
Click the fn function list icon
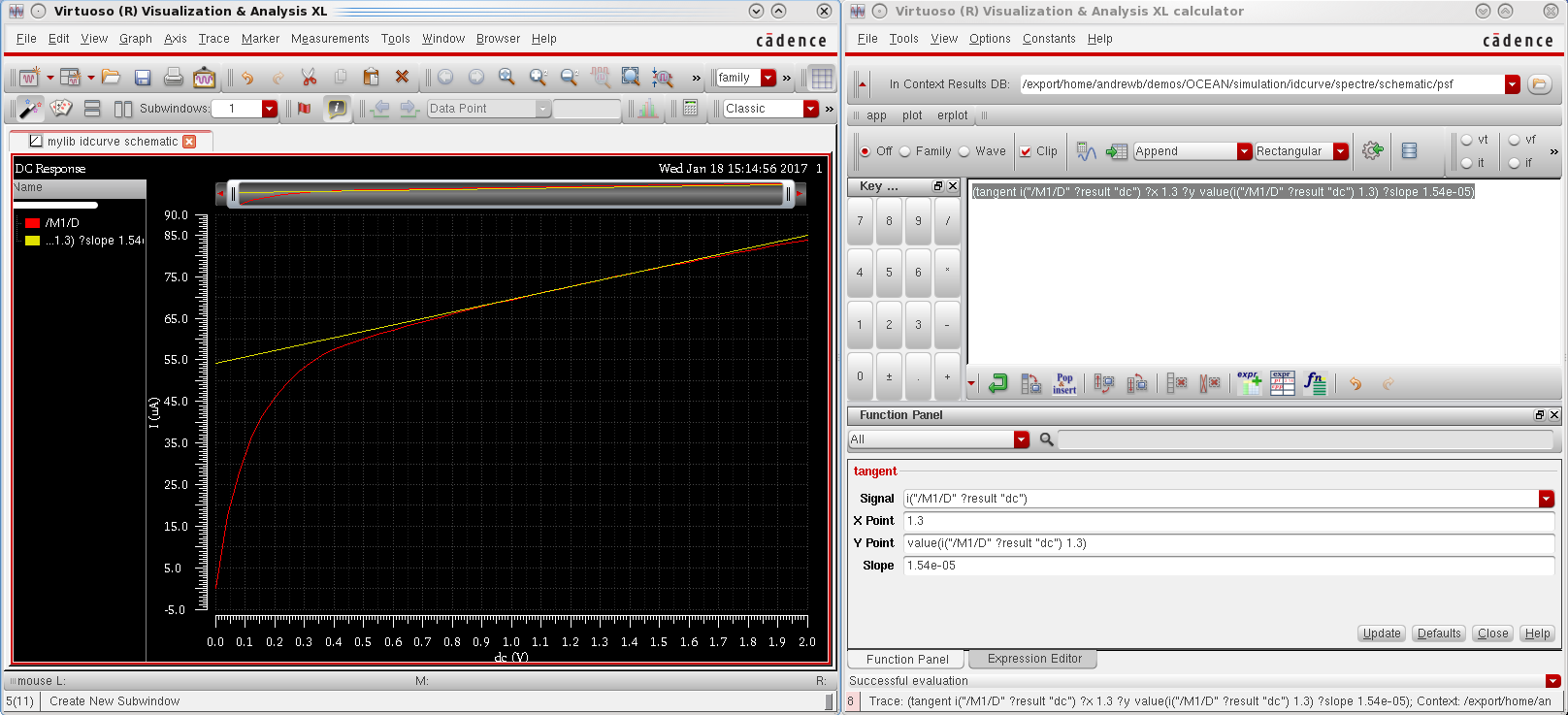pos(1315,383)
